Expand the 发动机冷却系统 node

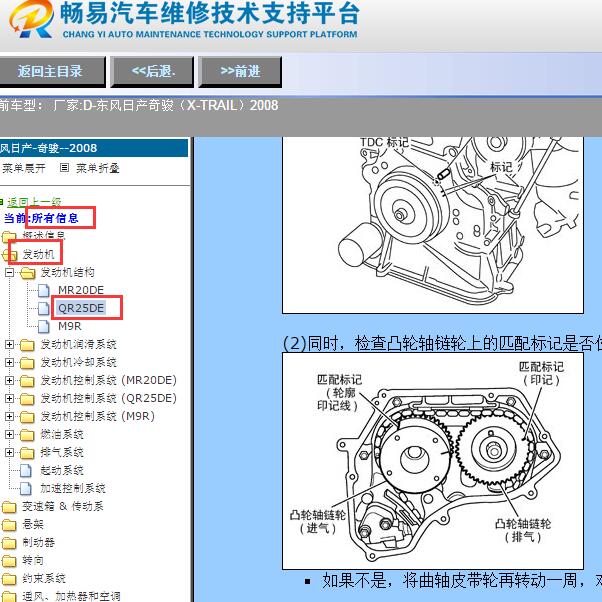pos(9,362)
